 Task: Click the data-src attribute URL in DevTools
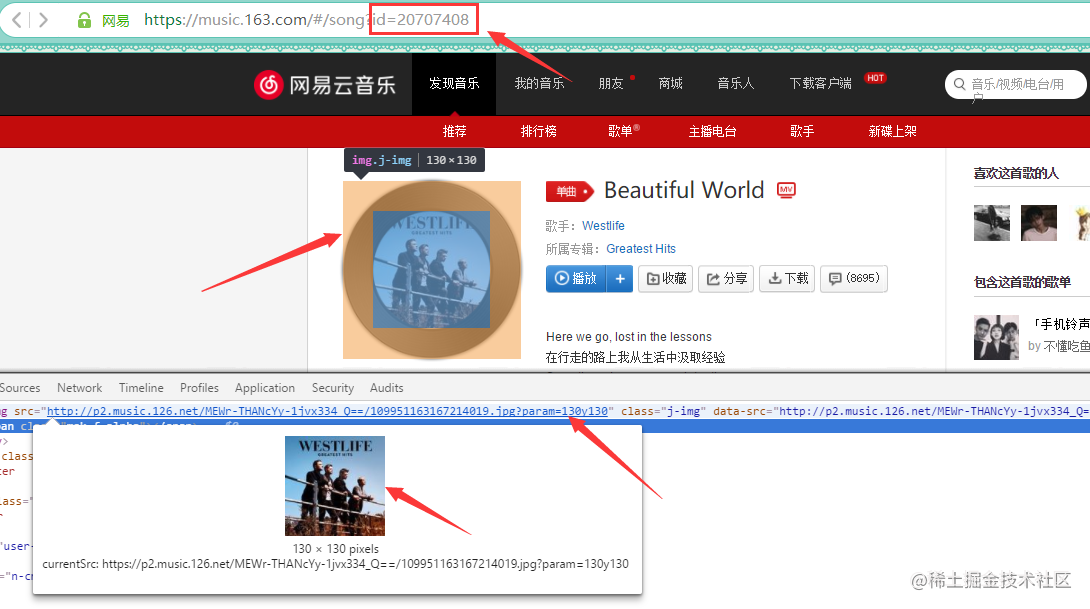pyautogui.click(x=934, y=411)
